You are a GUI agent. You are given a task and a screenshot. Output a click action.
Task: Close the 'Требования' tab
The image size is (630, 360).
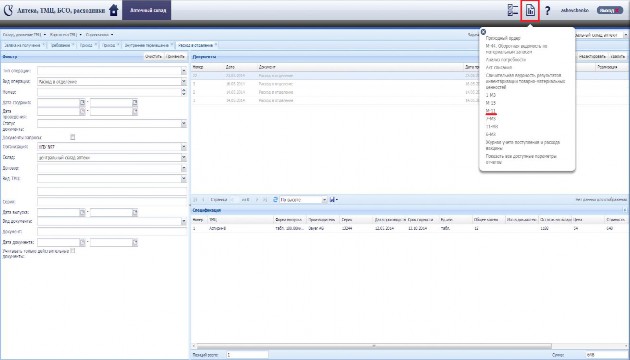[73, 44]
